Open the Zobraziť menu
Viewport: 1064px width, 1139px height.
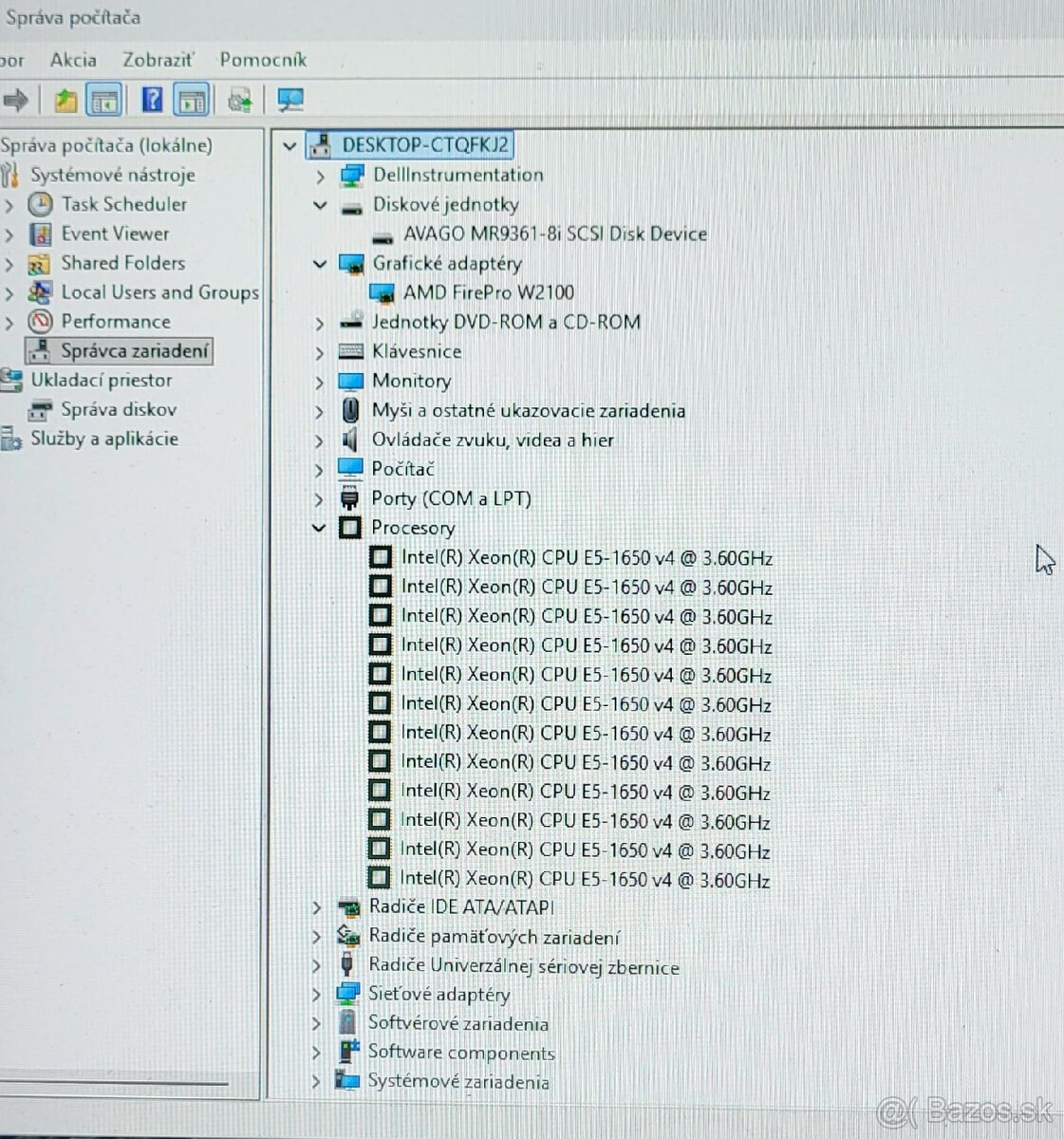(x=157, y=59)
